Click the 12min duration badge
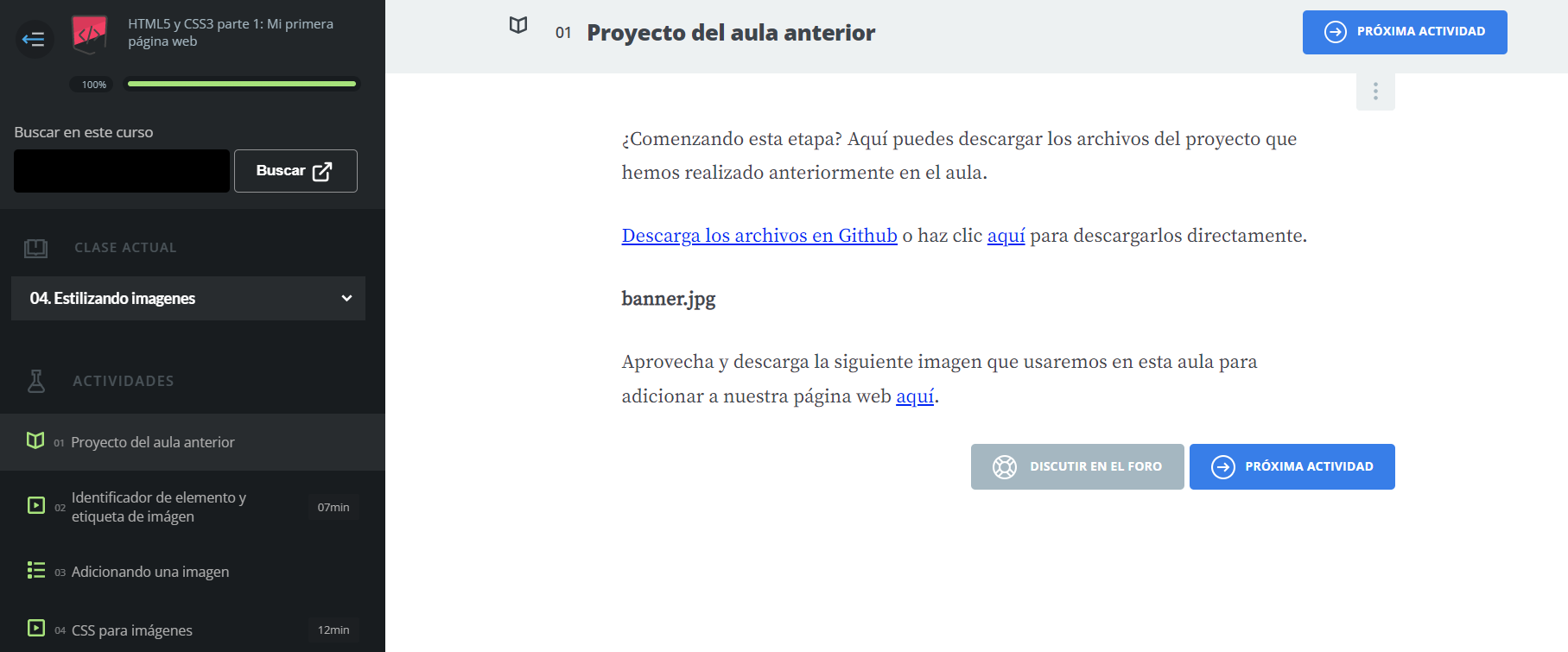This screenshot has width=1568, height=652. 333,630
